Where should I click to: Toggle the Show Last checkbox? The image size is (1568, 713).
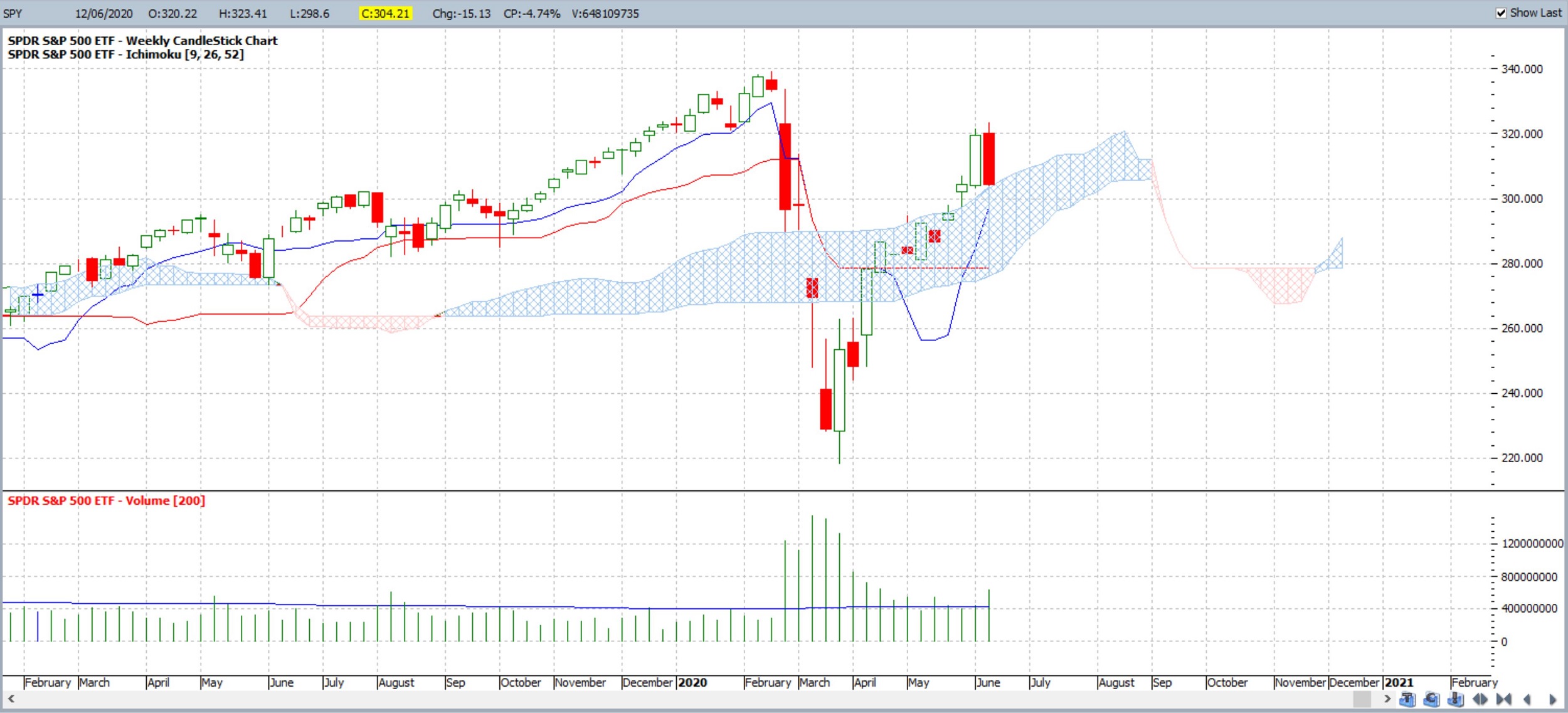click(1501, 13)
